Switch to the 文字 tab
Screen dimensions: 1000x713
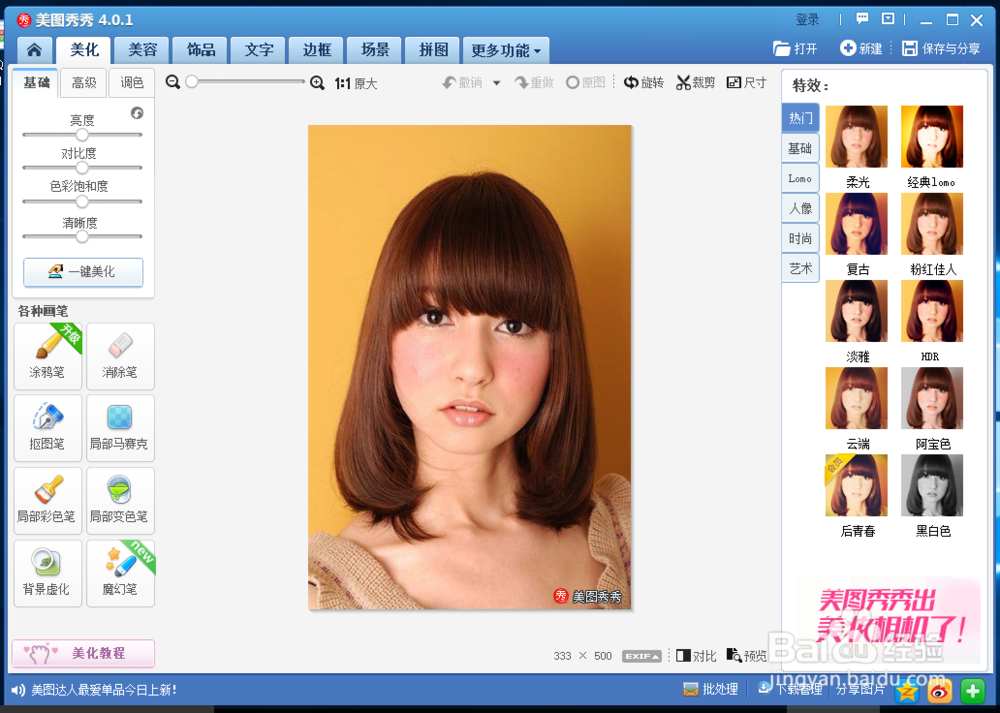pyautogui.click(x=259, y=50)
